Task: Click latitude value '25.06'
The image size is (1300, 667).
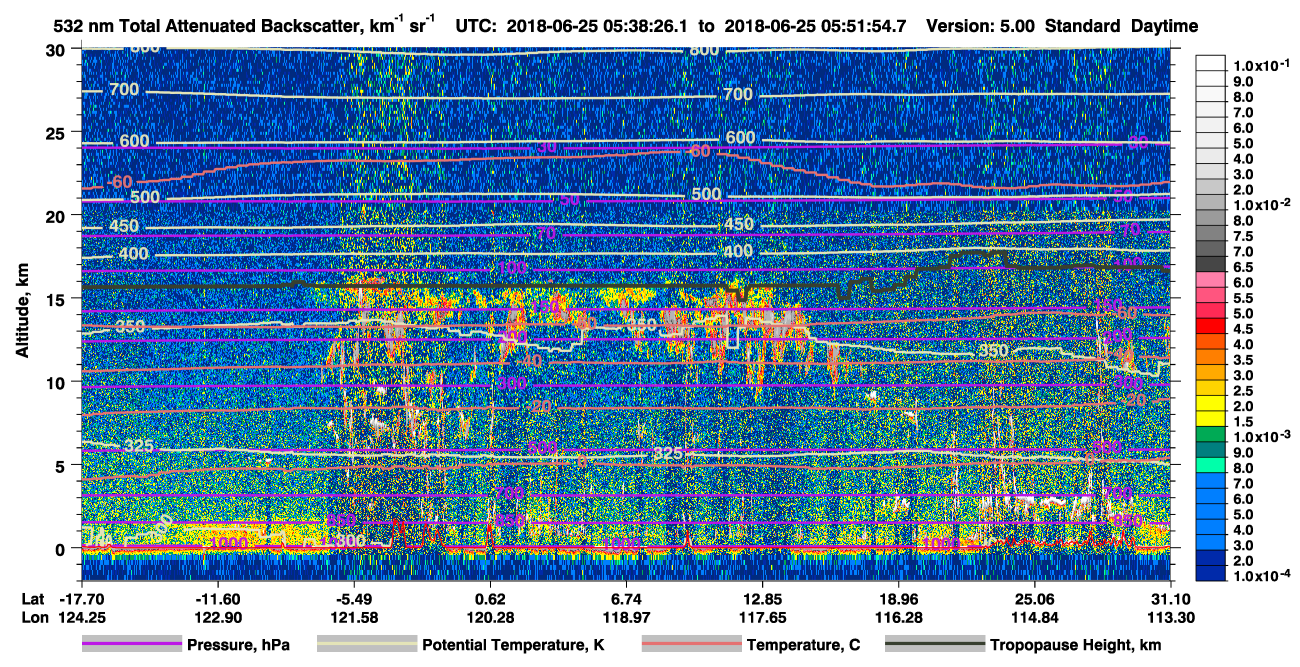Action: tap(1035, 597)
